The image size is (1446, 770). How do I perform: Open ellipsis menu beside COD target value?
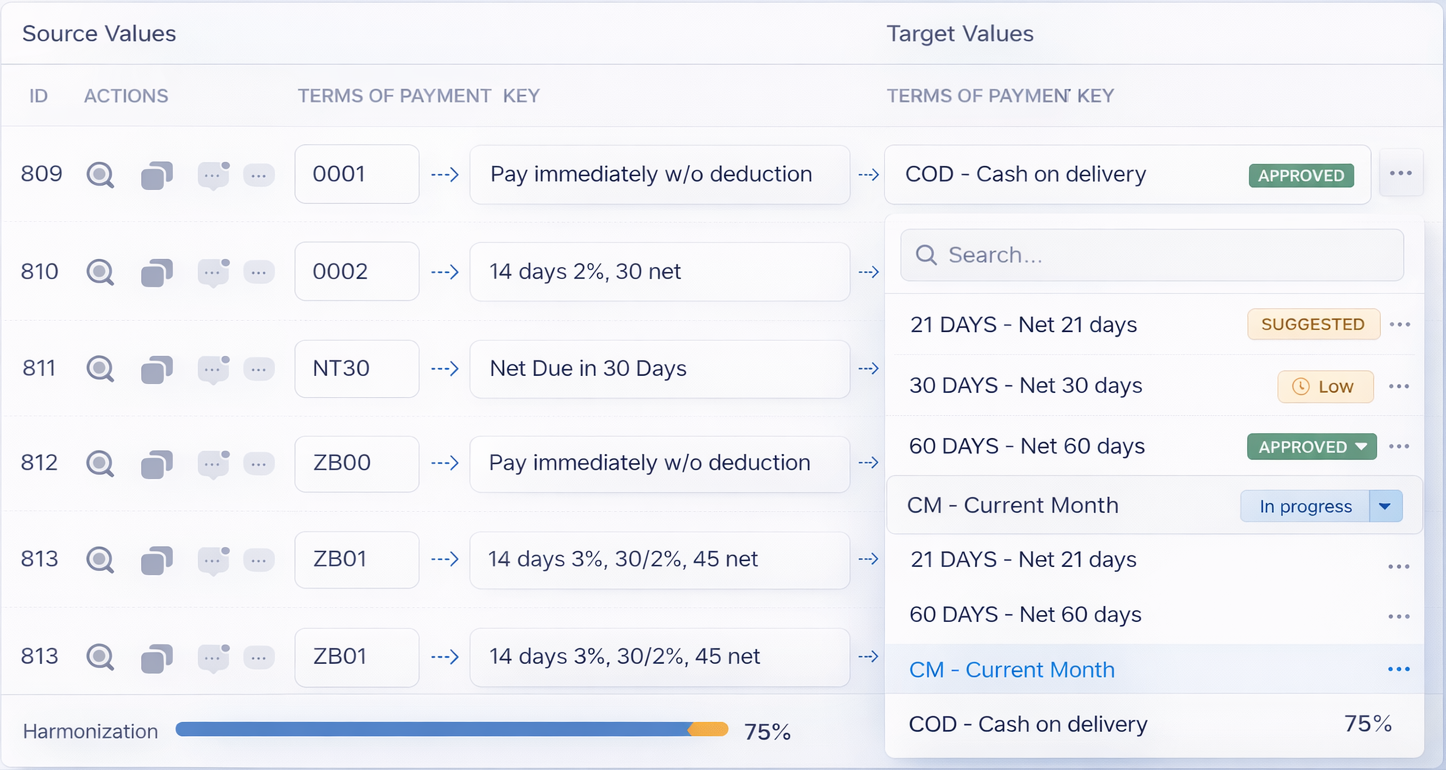(x=1400, y=174)
